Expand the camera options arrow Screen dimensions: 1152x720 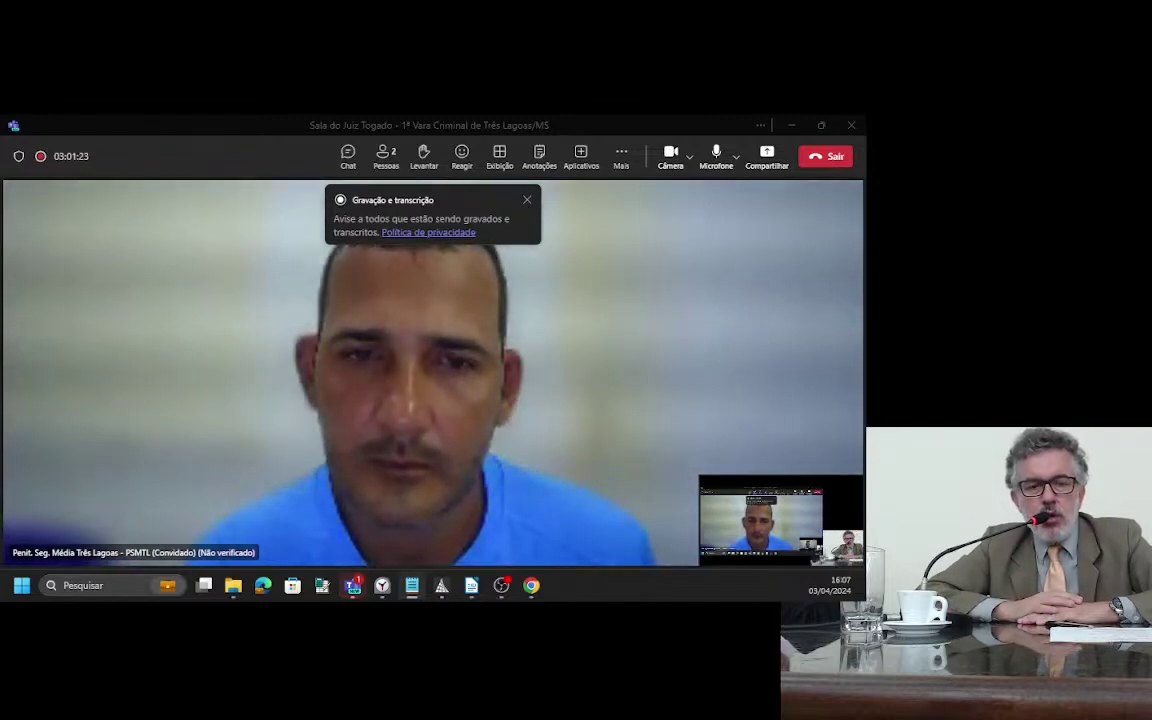(689, 156)
